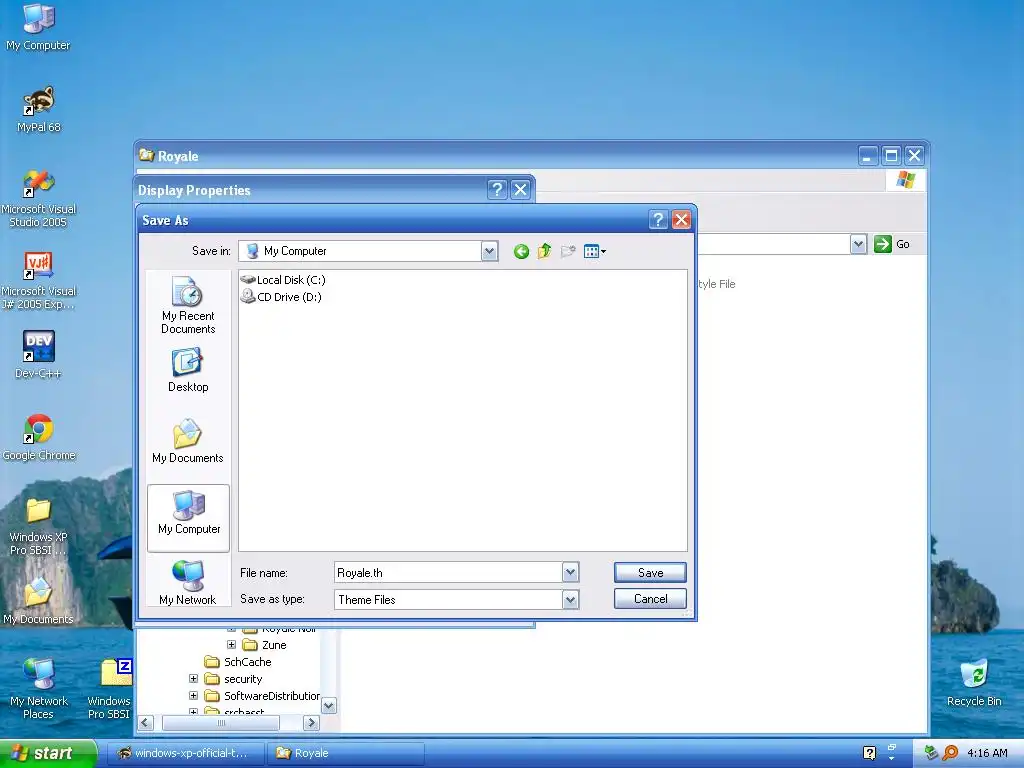Open My Computer desktop icon
The image size is (1024, 768).
tap(38, 27)
